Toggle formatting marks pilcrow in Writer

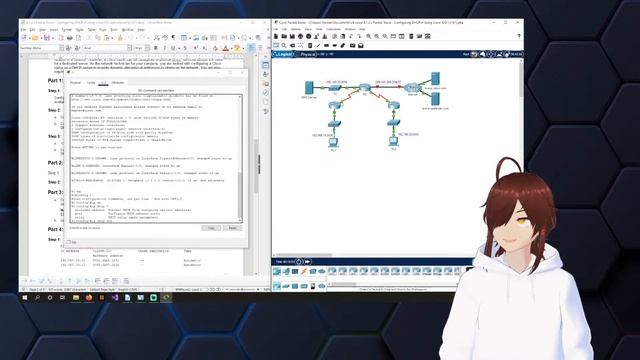(173, 38)
